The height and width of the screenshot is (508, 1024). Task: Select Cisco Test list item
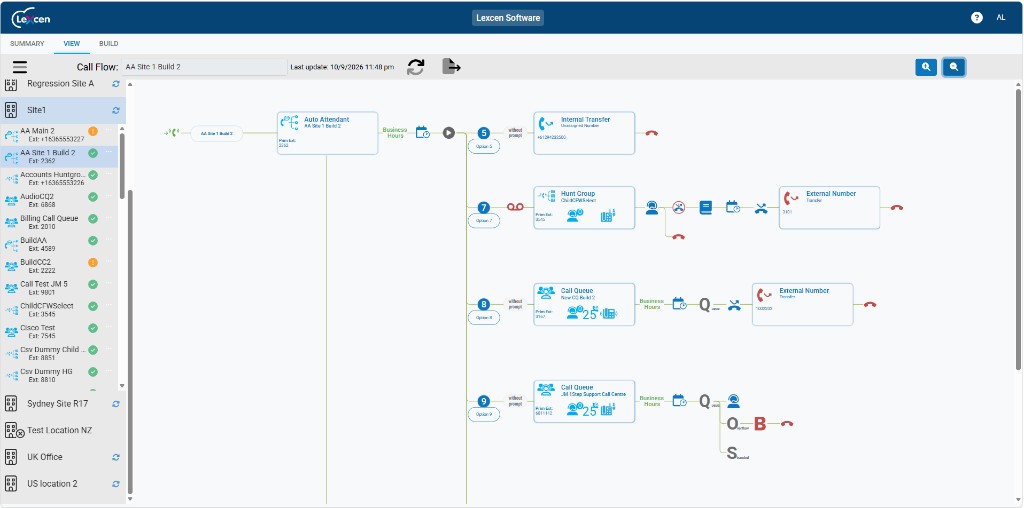click(x=59, y=332)
